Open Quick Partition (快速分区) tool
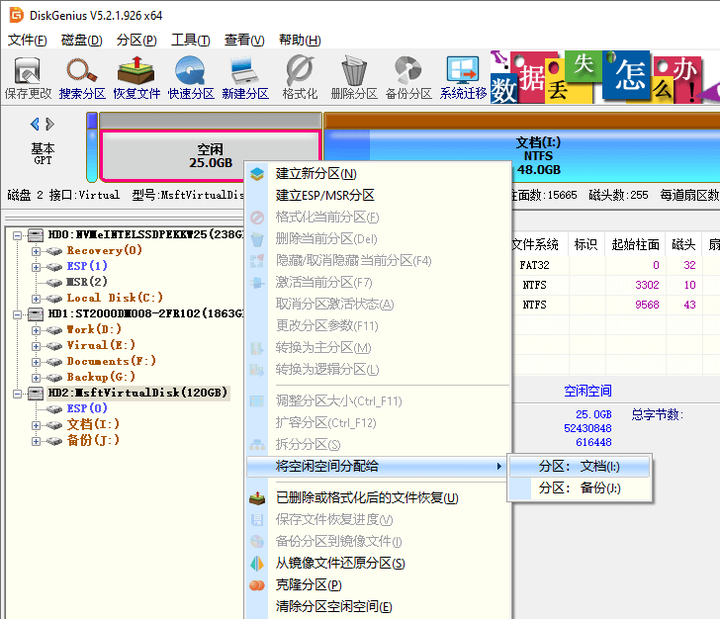This screenshot has height=619, width=720. tap(191, 78)
